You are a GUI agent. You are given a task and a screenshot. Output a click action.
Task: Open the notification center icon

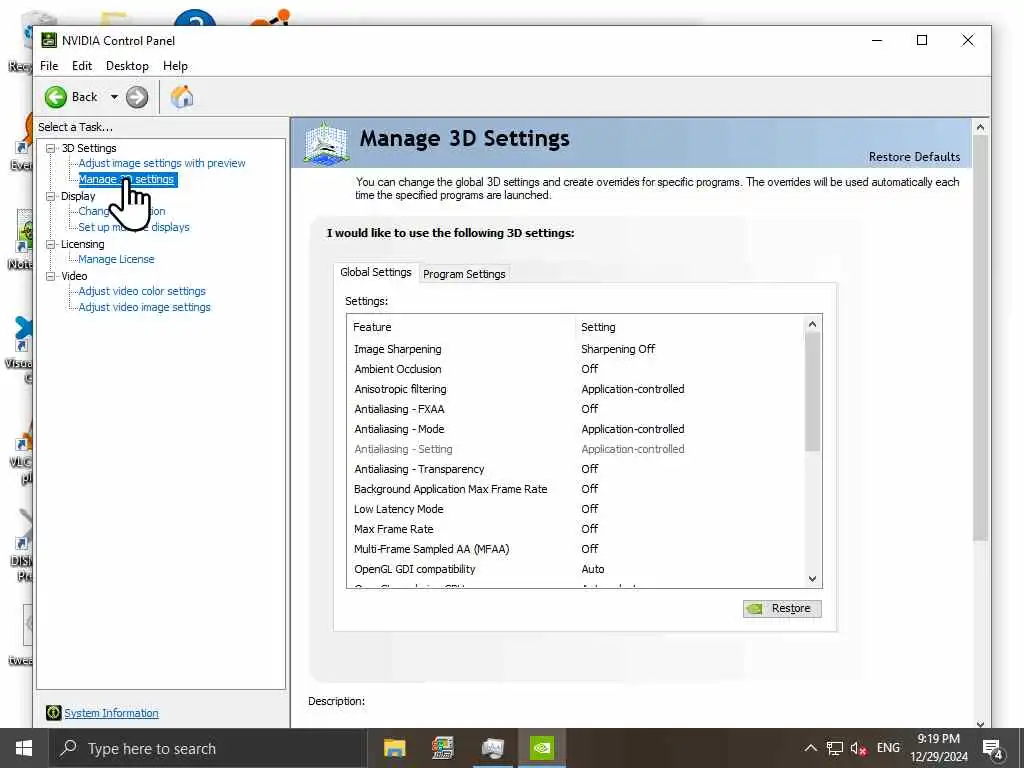coord(993,749)
